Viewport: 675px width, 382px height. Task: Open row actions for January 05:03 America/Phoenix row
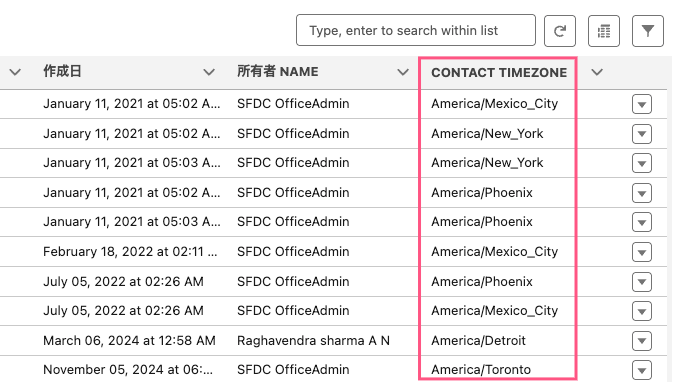(642, 222)
